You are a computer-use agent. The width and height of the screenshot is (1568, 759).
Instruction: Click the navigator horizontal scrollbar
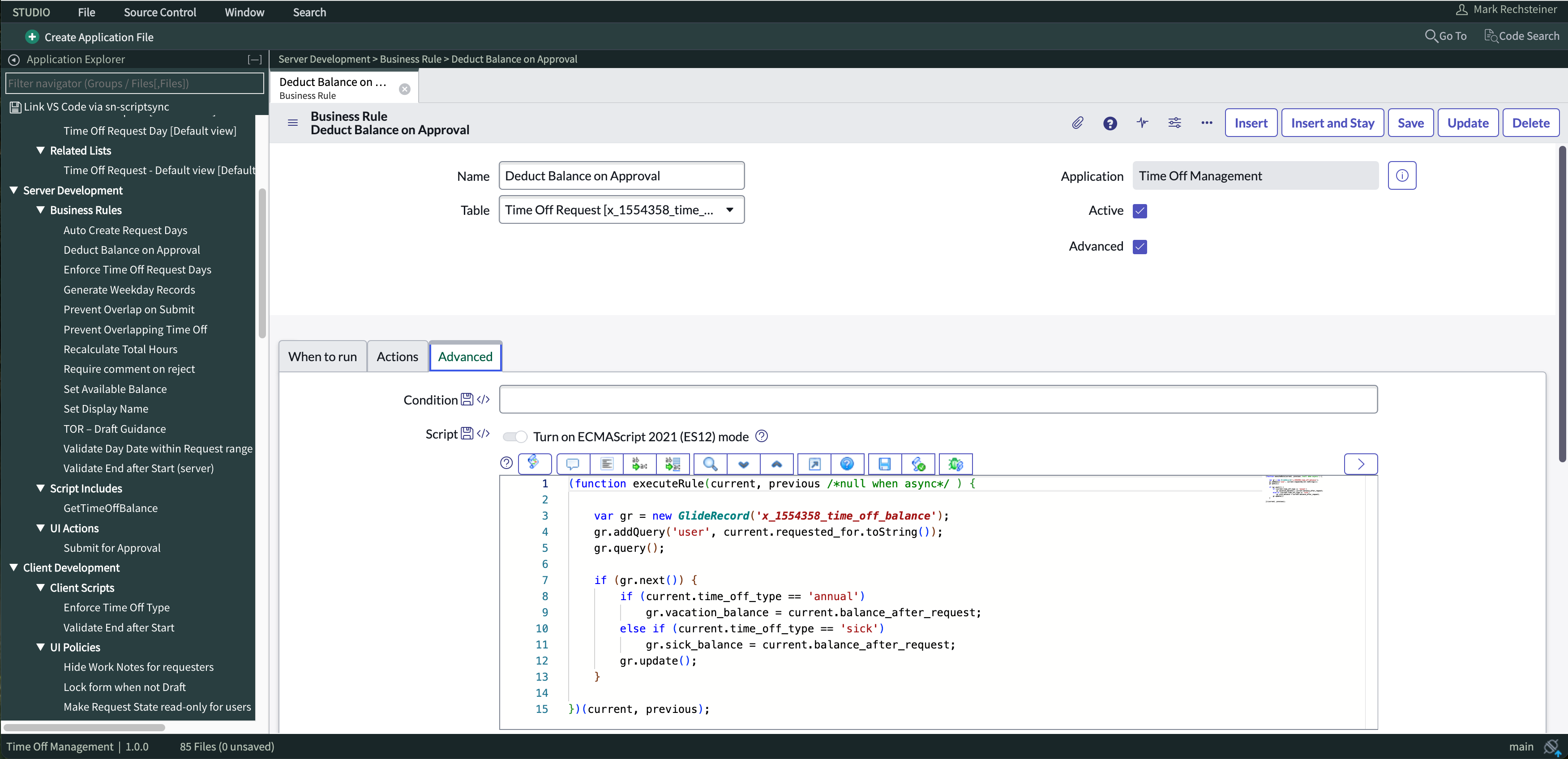point(85,727)
